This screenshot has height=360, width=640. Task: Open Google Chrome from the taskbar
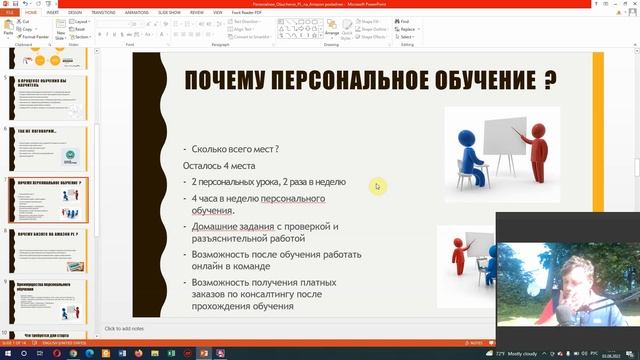pos(73,353)
